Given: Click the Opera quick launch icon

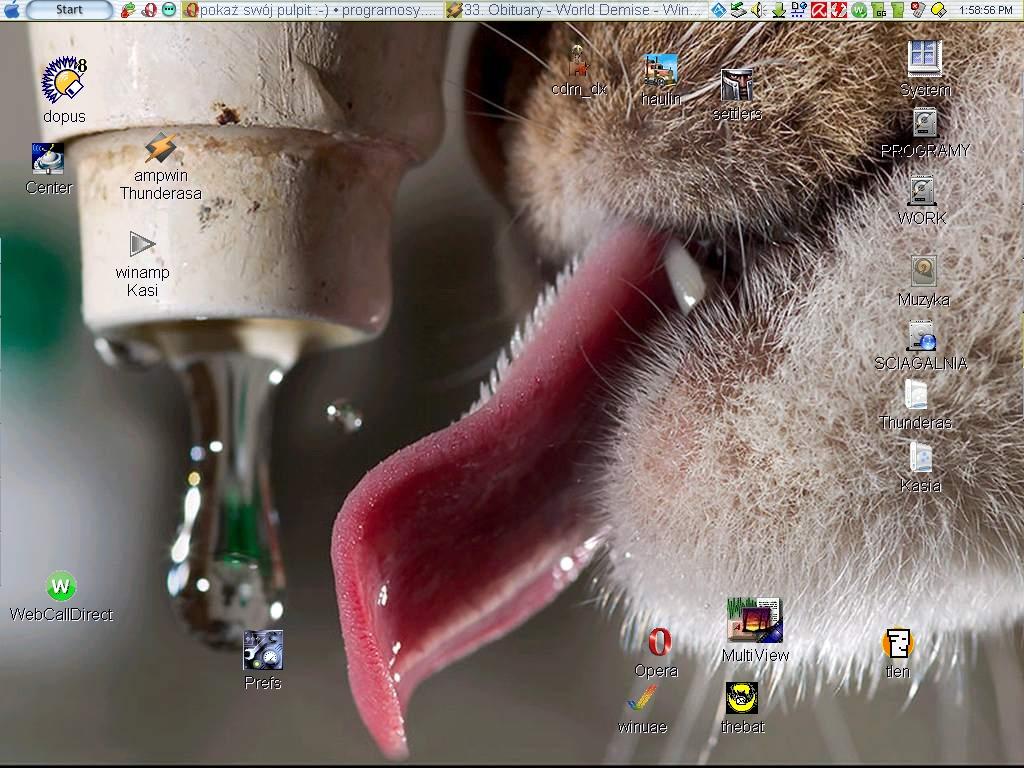Looking at the screenshot, I should point(149,10).
